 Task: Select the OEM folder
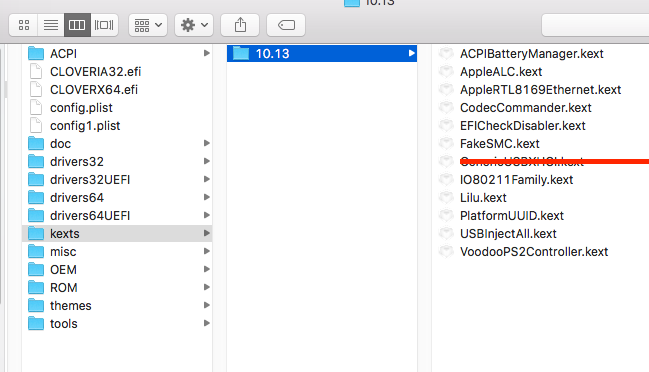pos(117,269)
